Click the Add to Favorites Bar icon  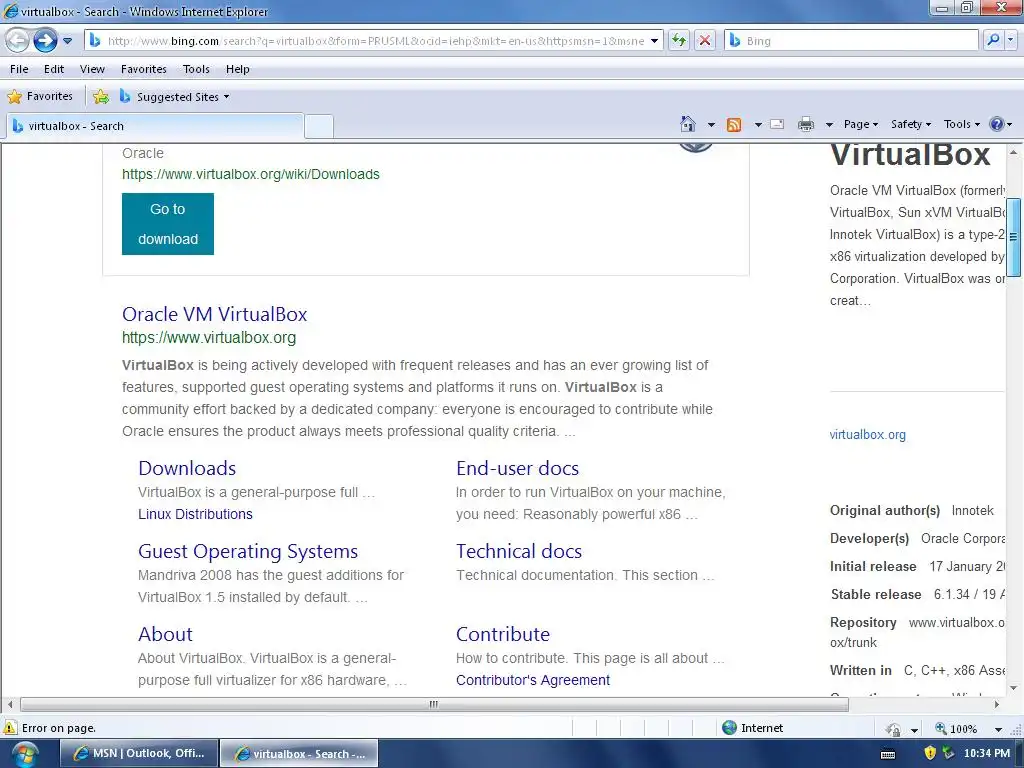point(101,97)
